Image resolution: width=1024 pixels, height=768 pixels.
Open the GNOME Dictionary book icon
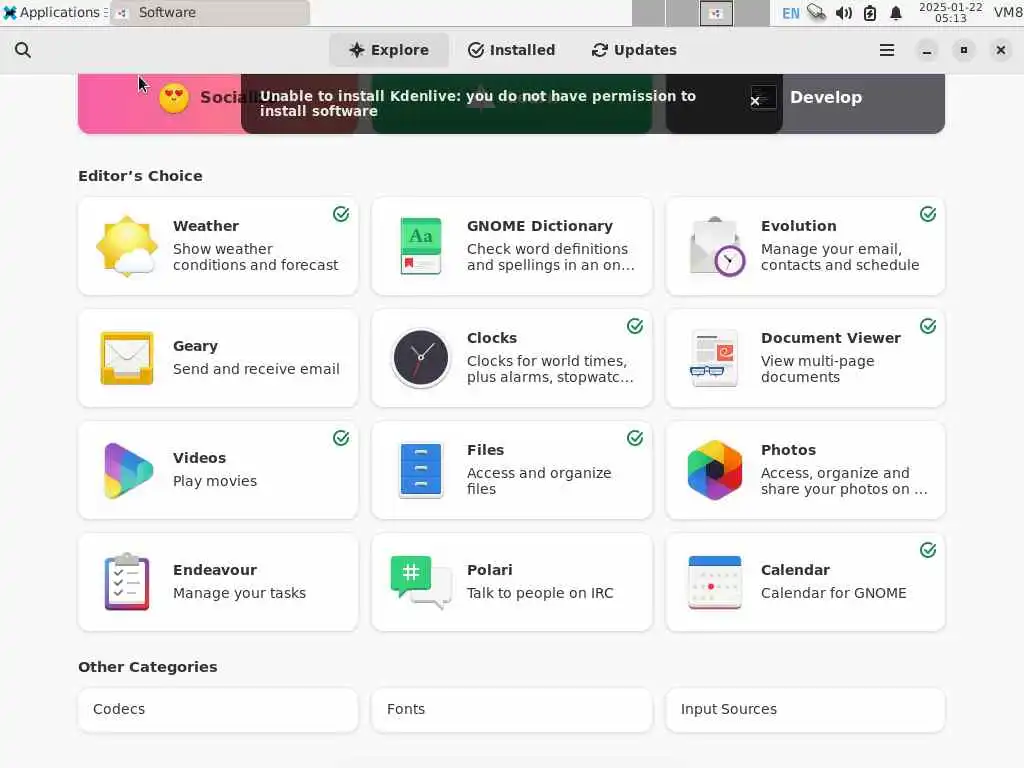(421, 246)
